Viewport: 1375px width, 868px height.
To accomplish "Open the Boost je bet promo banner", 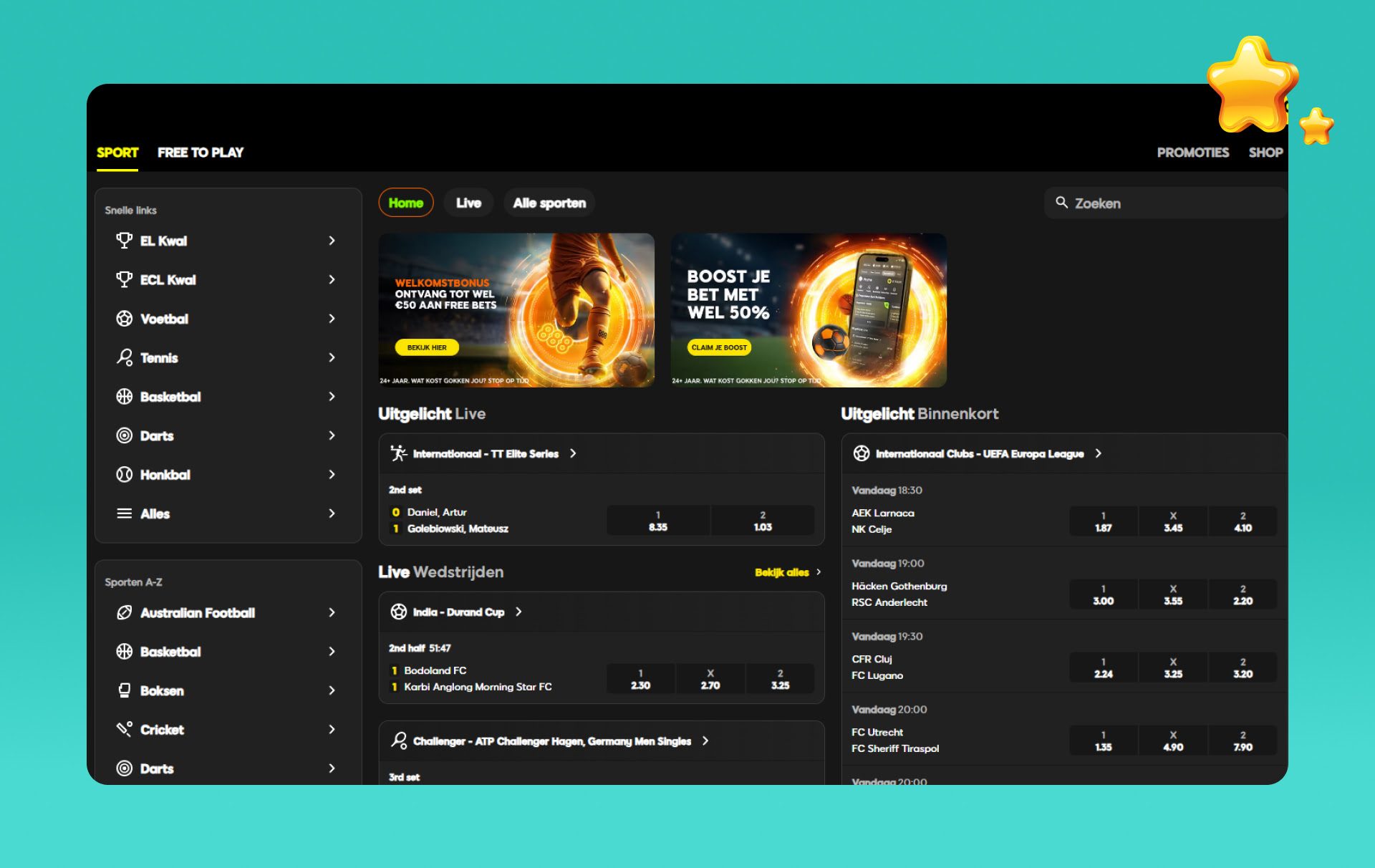I will tap(809, 310).
